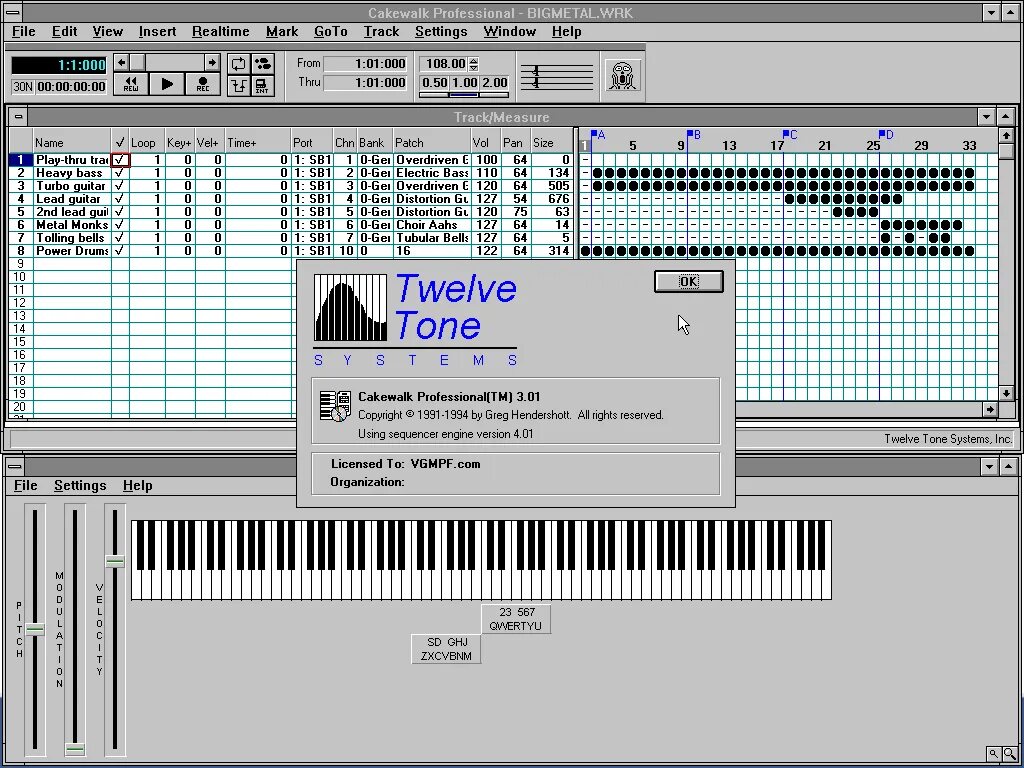
Task: Open the Track menu
Action: tap(381, 31)
